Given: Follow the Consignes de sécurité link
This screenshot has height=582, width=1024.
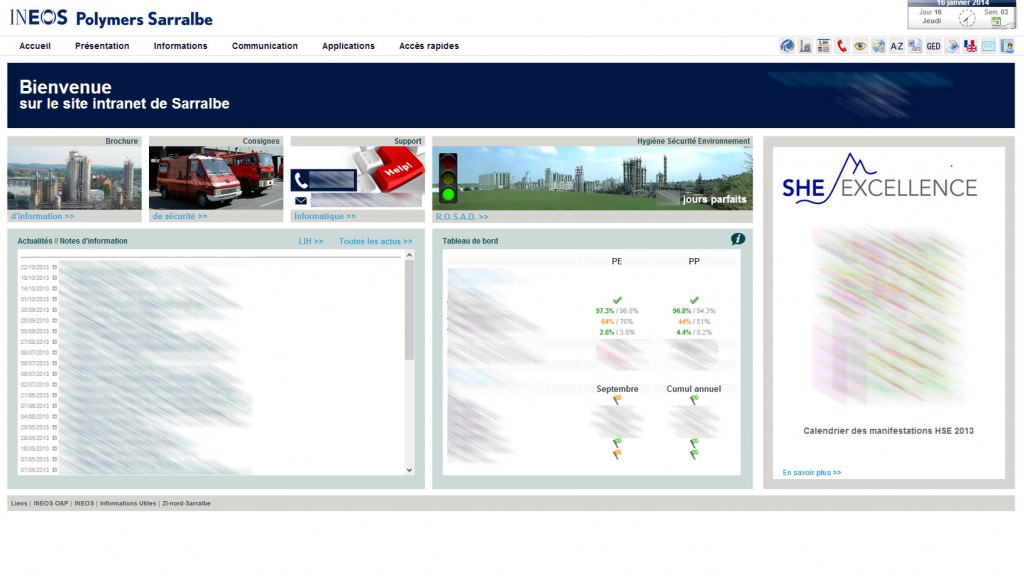Looking at the screenshot, I should (180, 216).
